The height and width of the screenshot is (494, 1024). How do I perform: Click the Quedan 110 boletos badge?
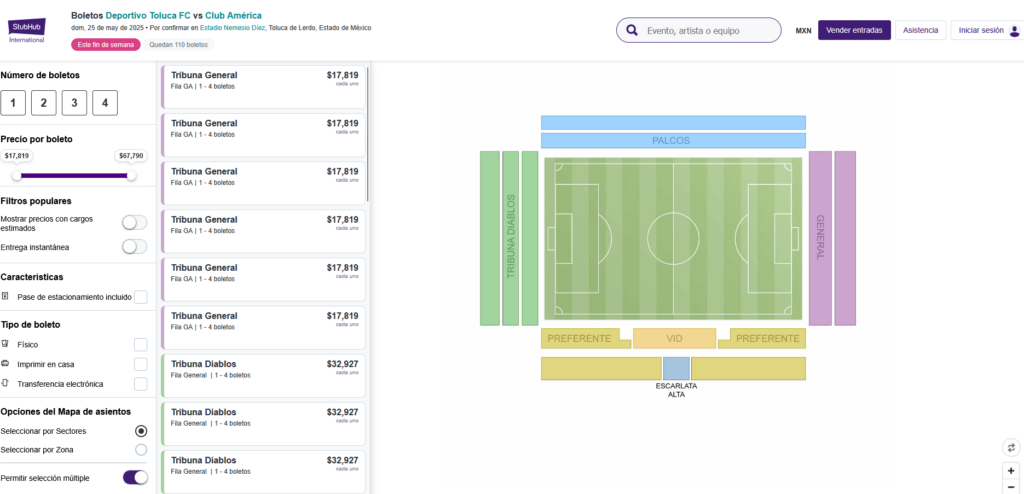(178, 44)
